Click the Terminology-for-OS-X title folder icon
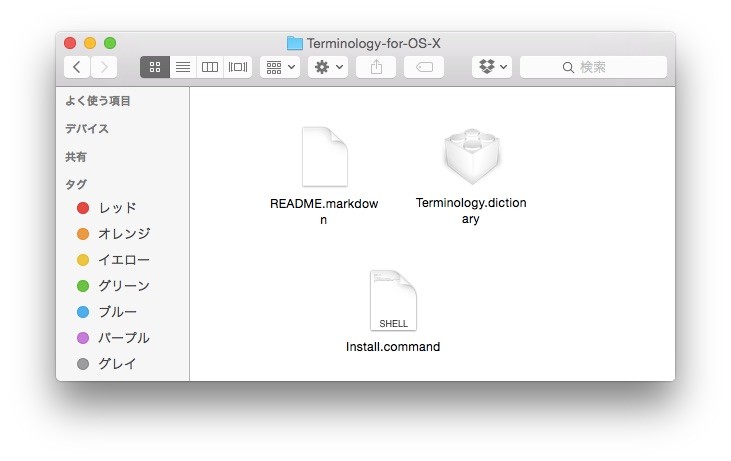This screenshot has width=731, height=461. pos(295,43)
